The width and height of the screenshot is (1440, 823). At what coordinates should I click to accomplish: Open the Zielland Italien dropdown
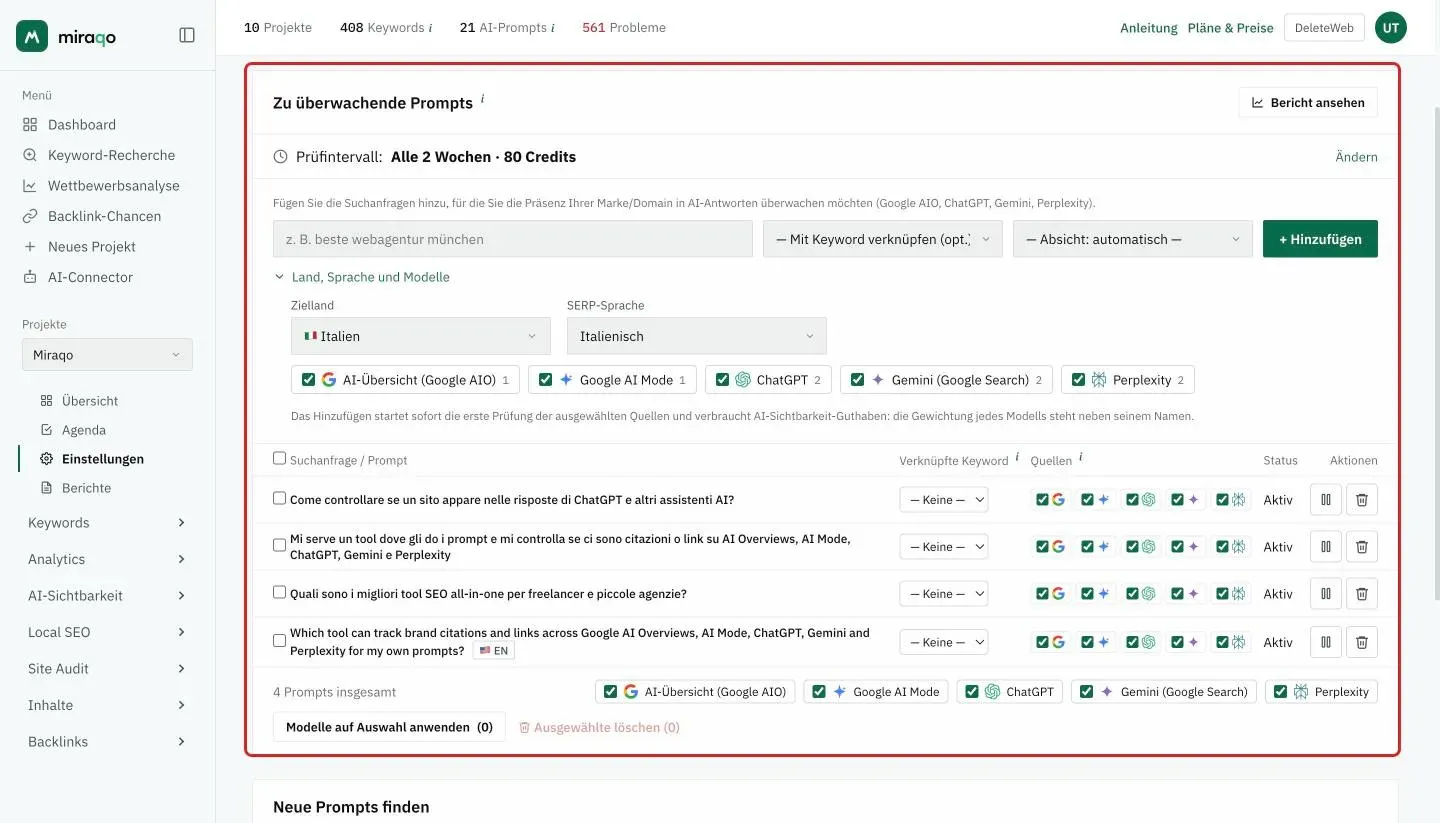(421, 336)
